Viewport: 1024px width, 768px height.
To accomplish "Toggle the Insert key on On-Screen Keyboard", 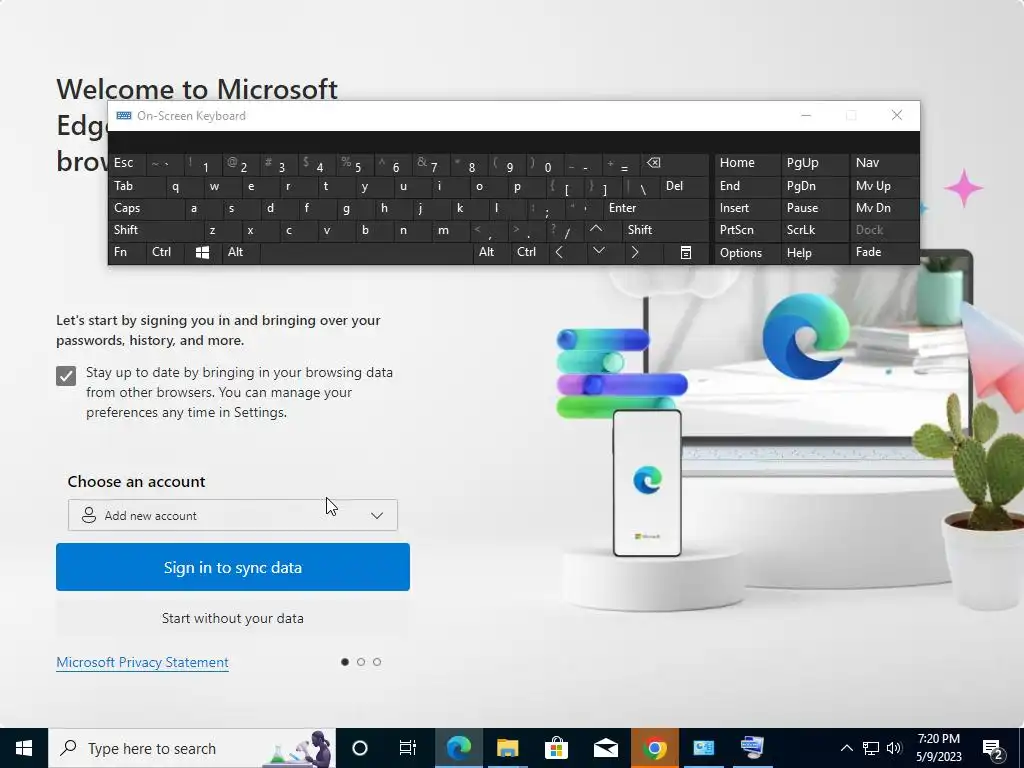I will 747,208.
